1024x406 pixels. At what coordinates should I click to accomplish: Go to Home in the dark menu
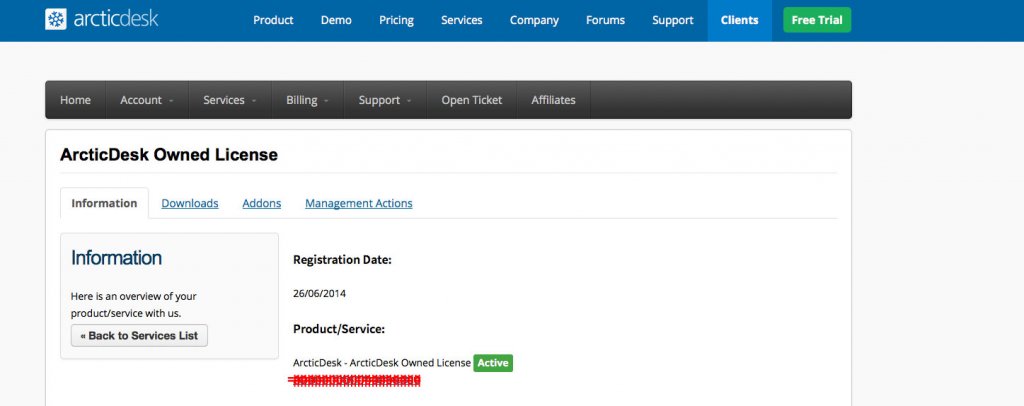click(x=75, y=100)
